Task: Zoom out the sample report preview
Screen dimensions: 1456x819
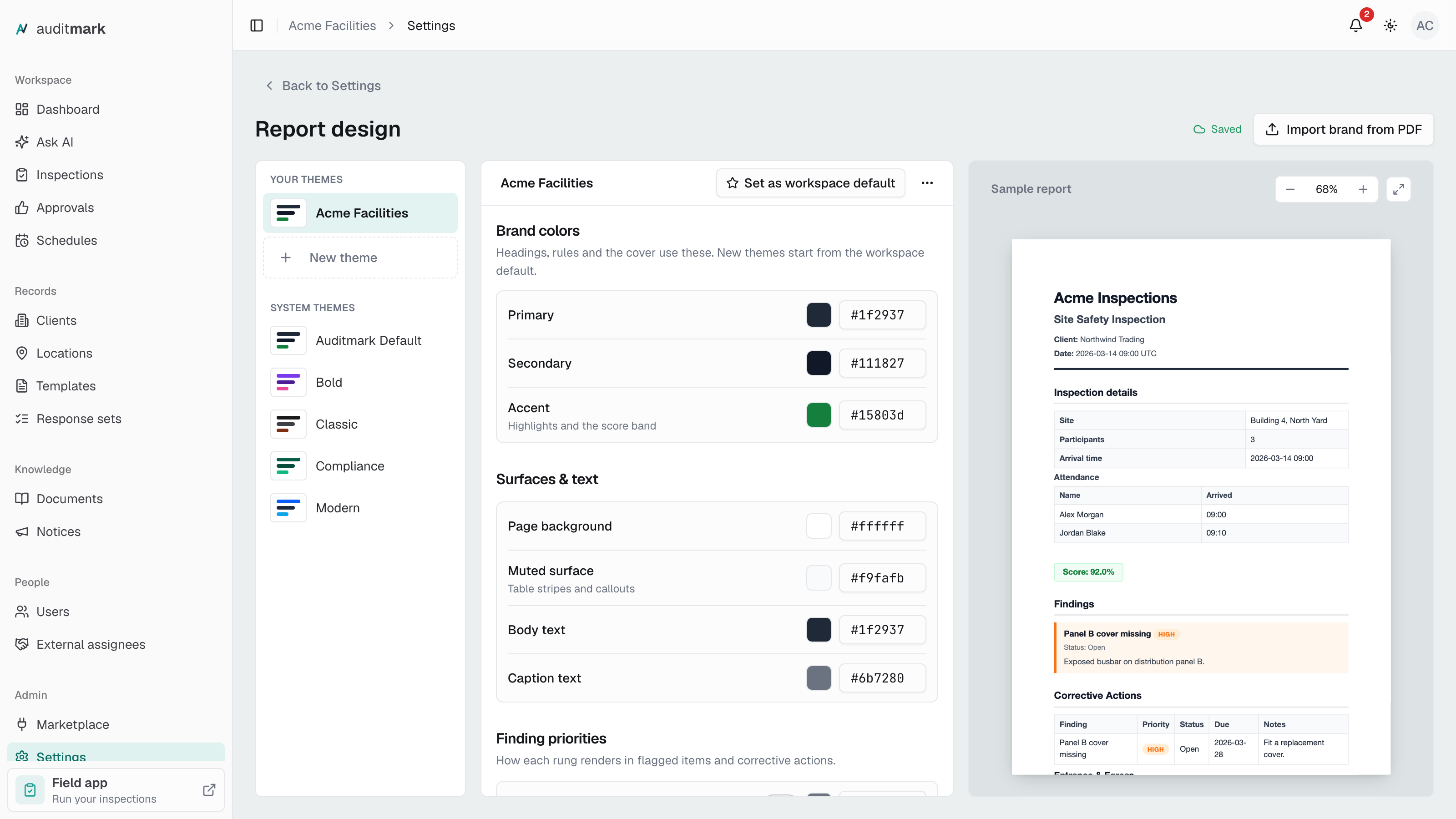Action: point(1290,189)
